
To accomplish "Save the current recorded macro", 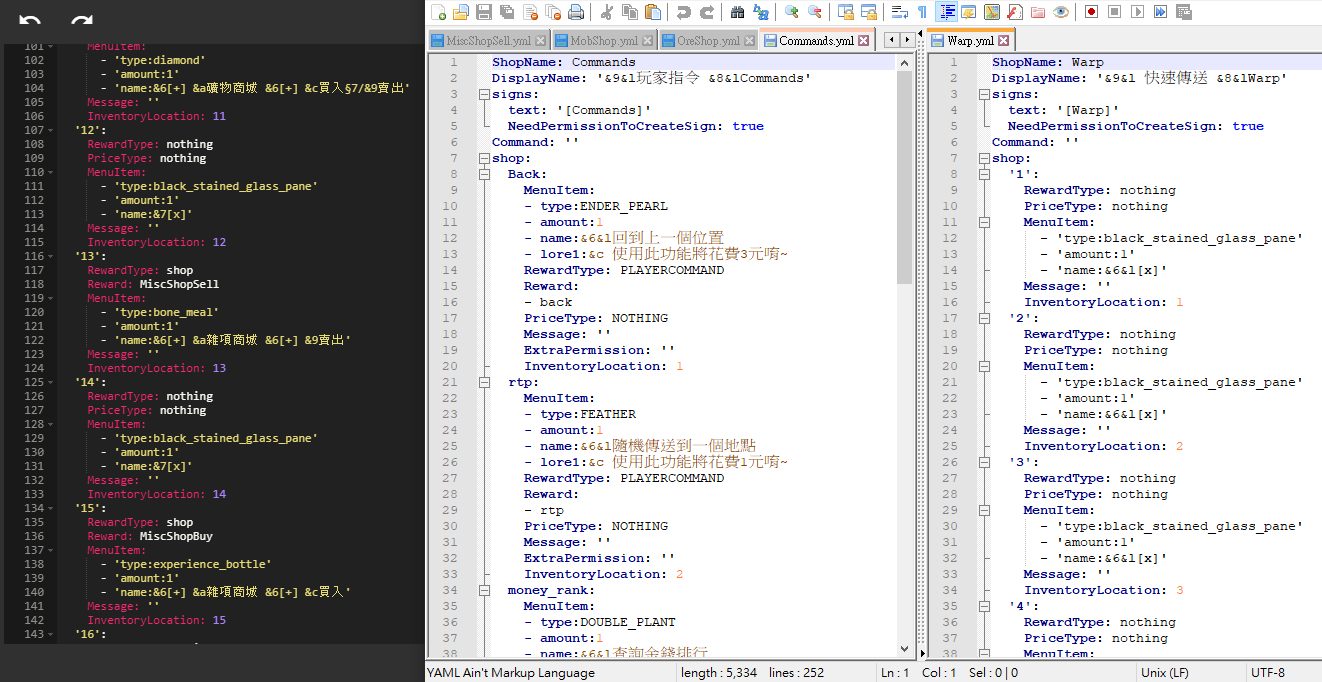I will point(1184,12).
